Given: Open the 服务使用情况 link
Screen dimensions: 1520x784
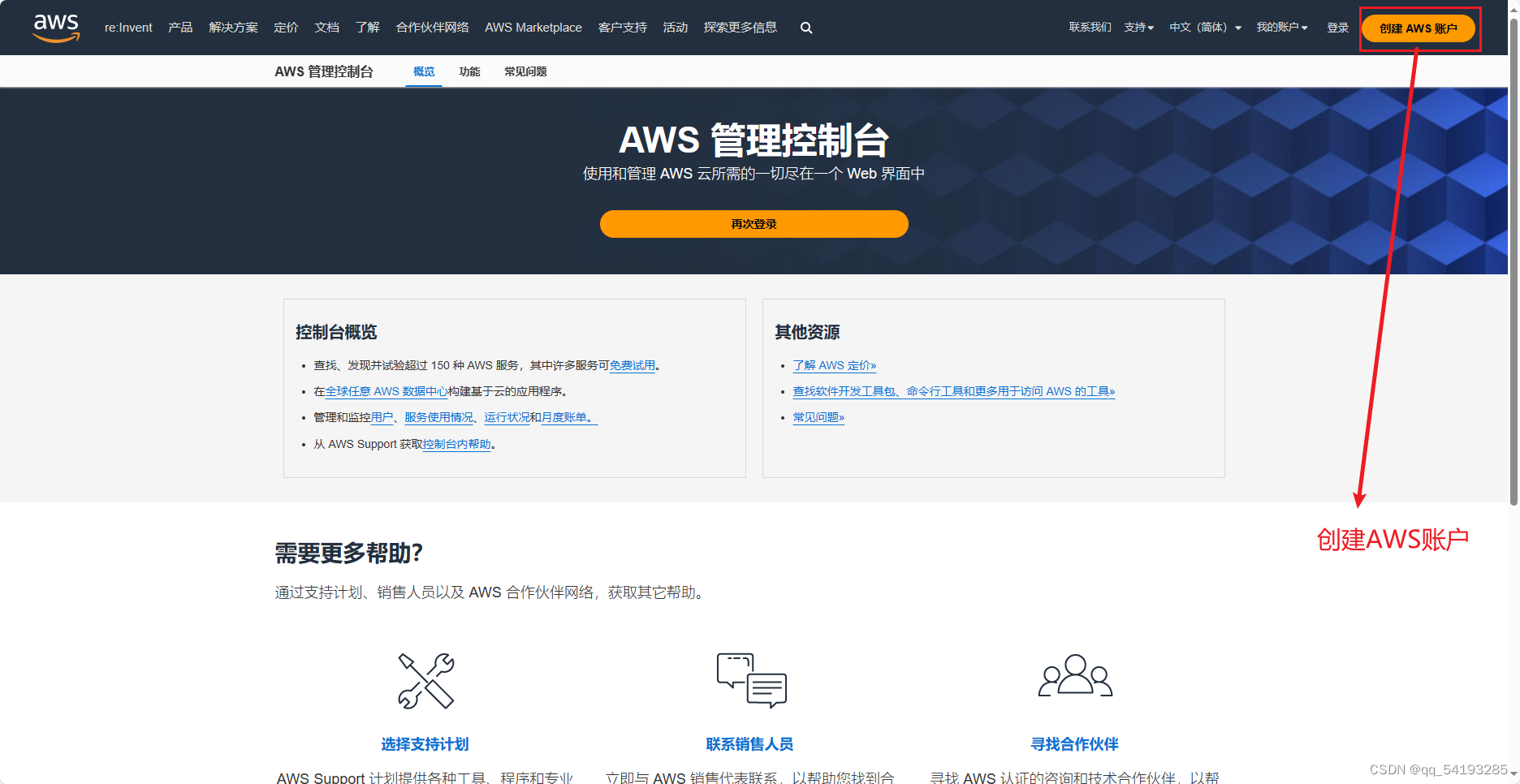Looking at the screenshot, I should click(438, 417).
